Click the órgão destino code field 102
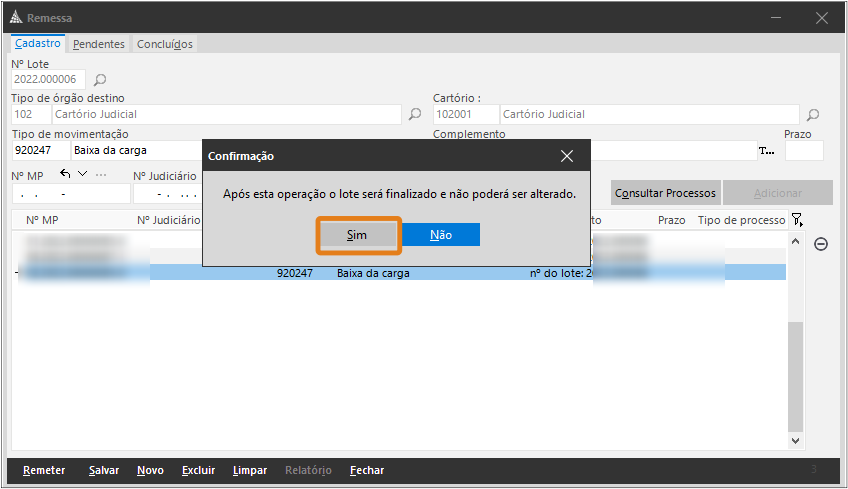Image resolution: width=848 pixels, height=489 pixels. coord(31,115)
